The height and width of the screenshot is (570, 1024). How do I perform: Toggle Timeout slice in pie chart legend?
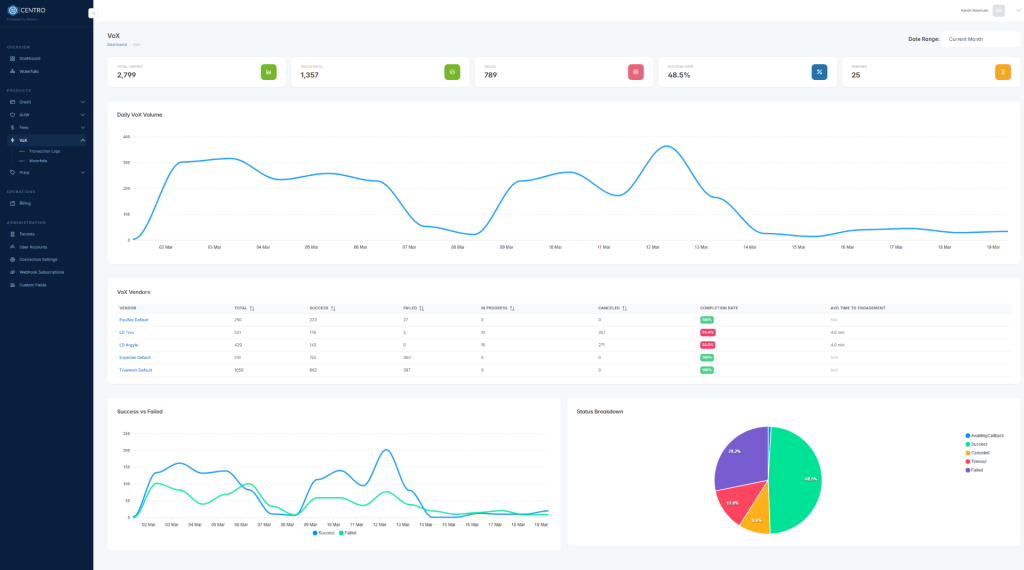click(x=978, y=461)
